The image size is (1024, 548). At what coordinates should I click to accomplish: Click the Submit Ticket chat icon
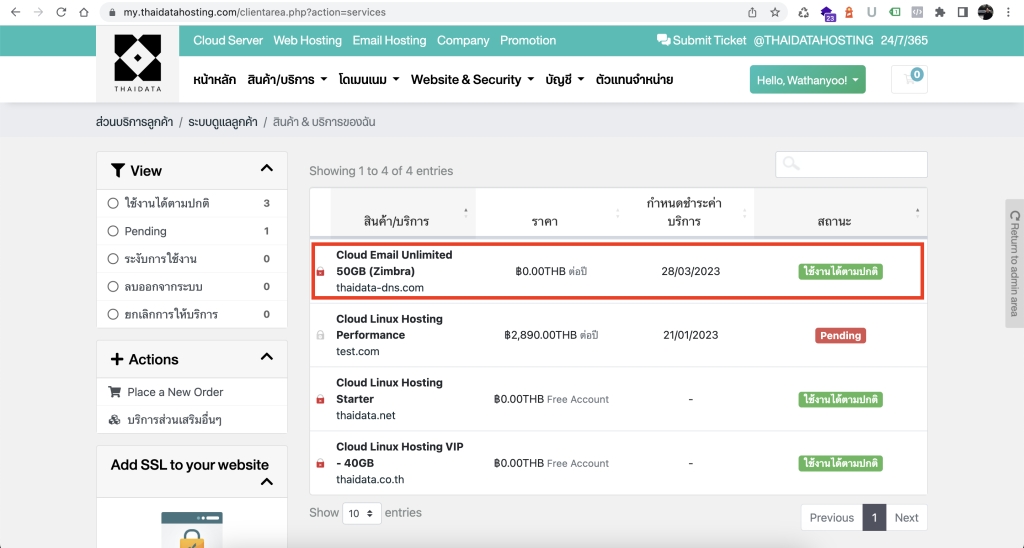click(x=663, y=41)
